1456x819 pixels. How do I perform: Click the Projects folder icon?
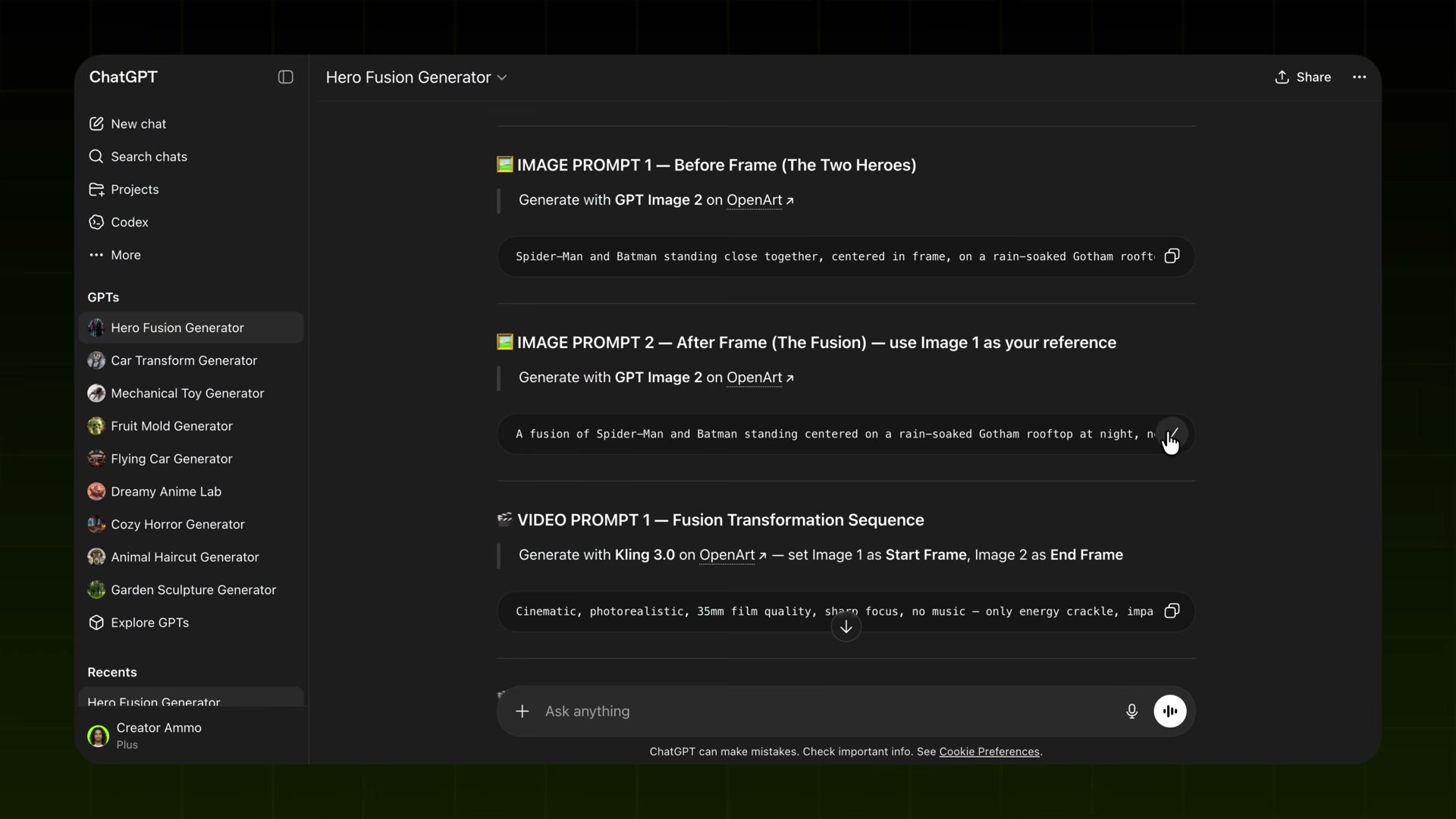[96, 190]
